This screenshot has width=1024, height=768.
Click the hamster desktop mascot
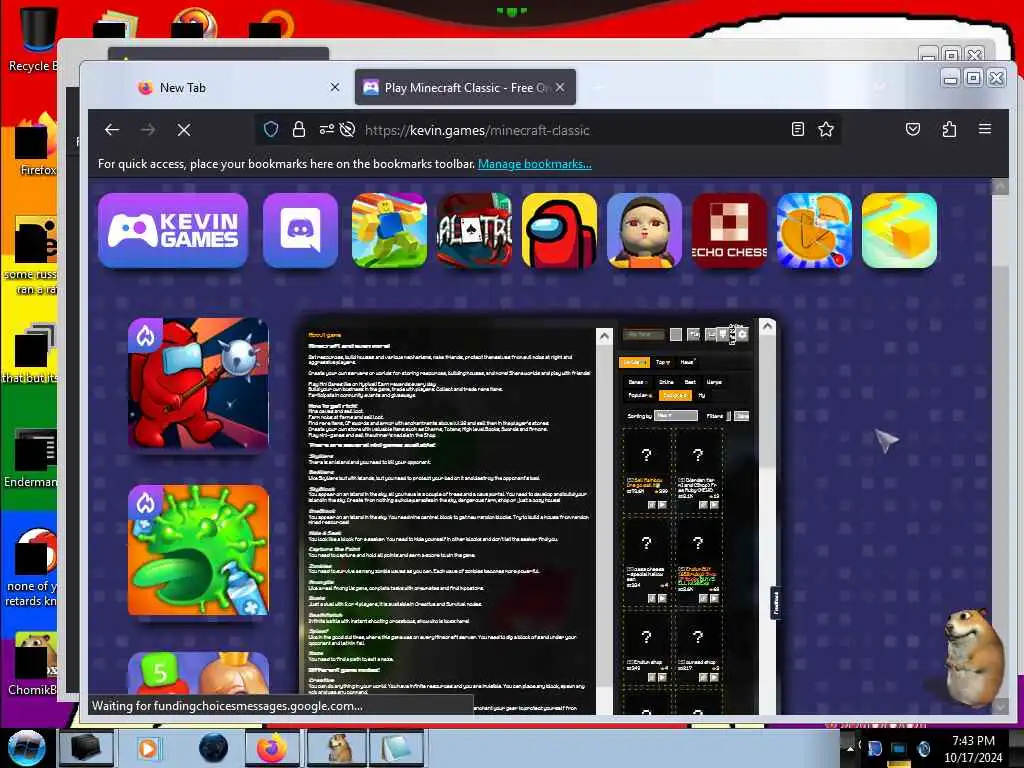coord(973,656)
